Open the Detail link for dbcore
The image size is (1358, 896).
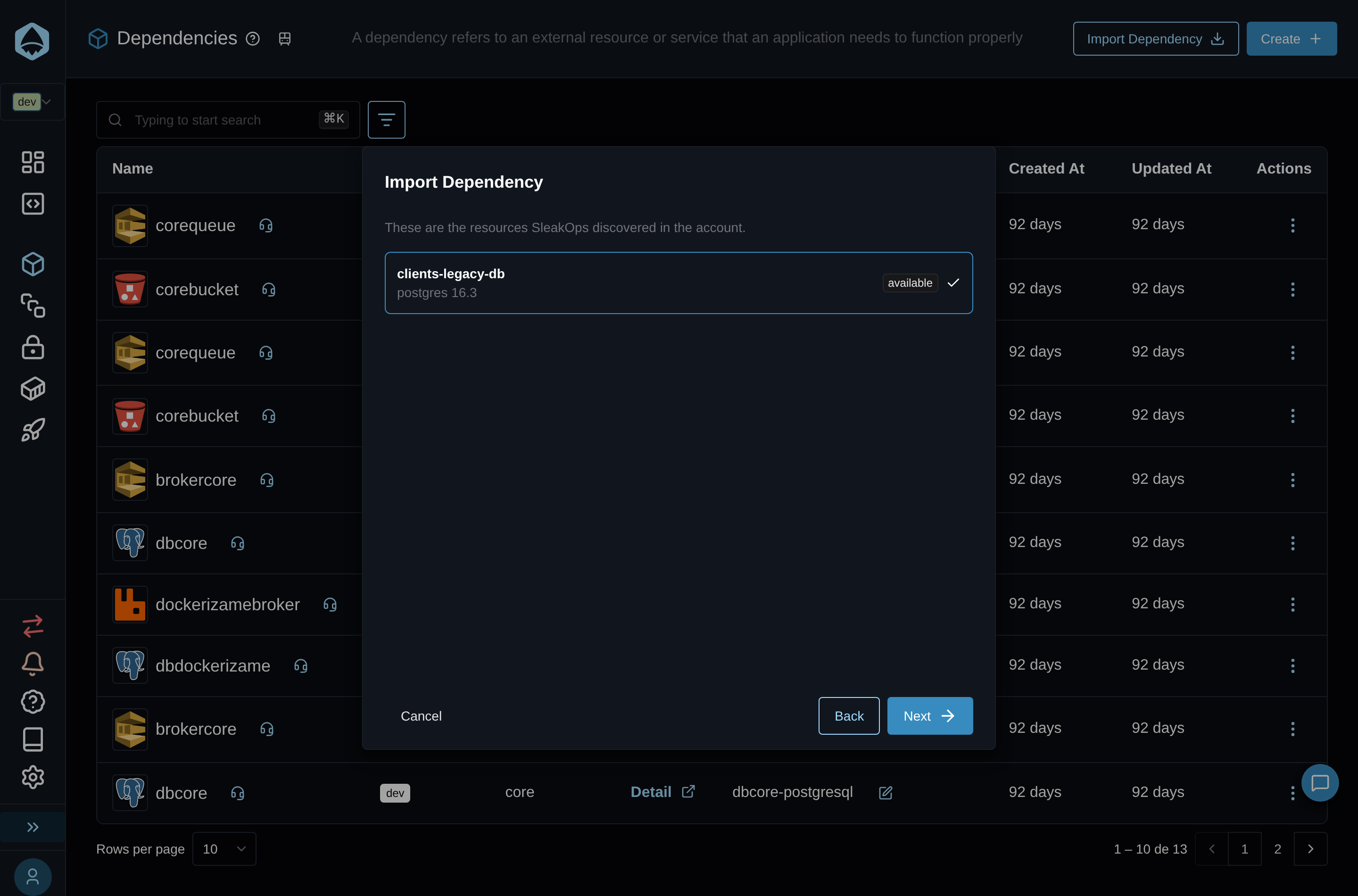click(x=662, y=792)
